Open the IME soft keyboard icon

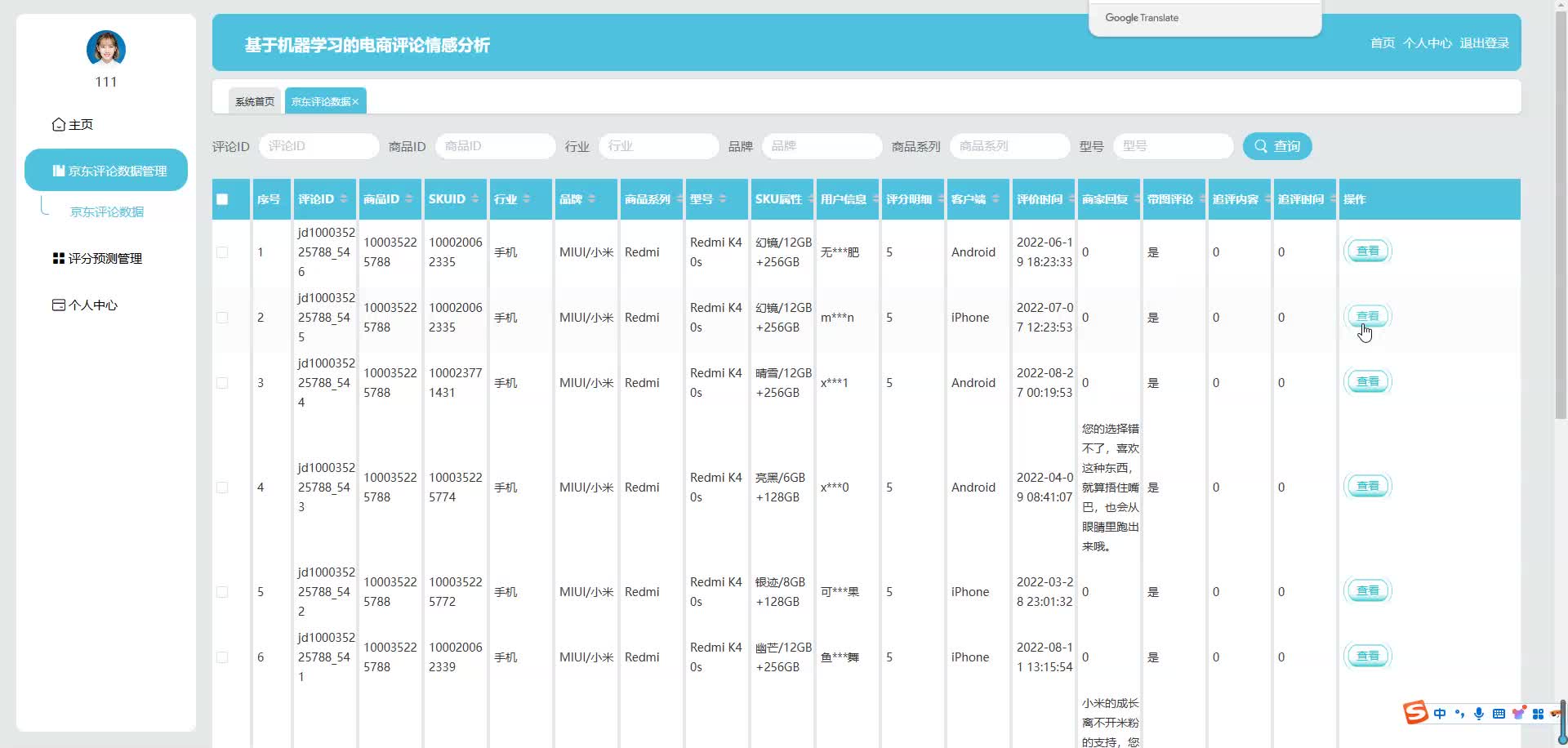pos(1499,714)
